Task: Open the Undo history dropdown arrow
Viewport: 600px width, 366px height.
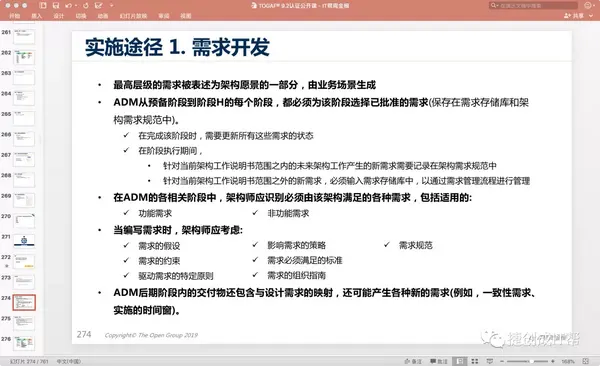Action: pyautogui.click(x=75, y=5)
